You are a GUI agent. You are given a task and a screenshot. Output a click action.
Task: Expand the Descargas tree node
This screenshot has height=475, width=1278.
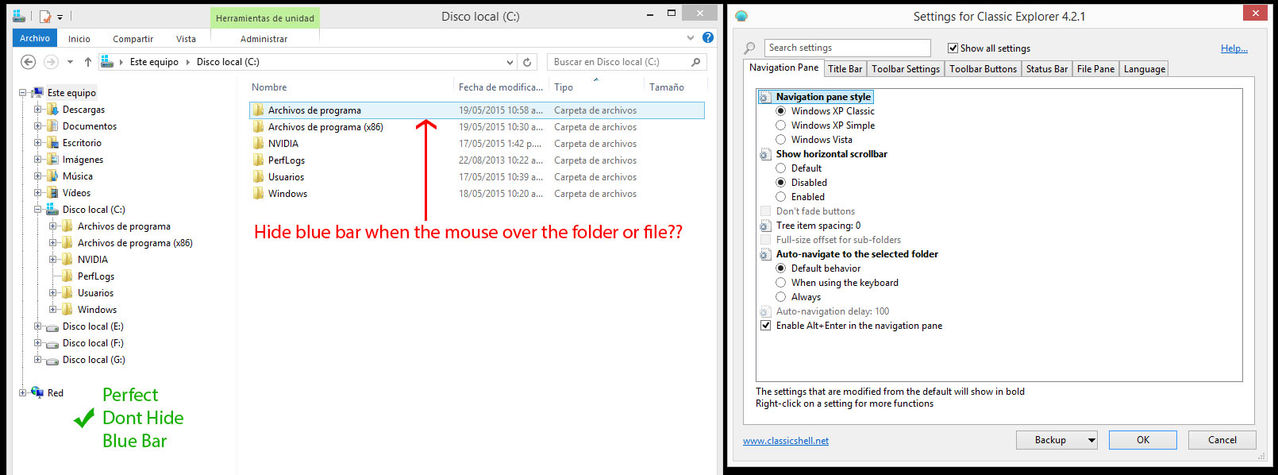38,110
